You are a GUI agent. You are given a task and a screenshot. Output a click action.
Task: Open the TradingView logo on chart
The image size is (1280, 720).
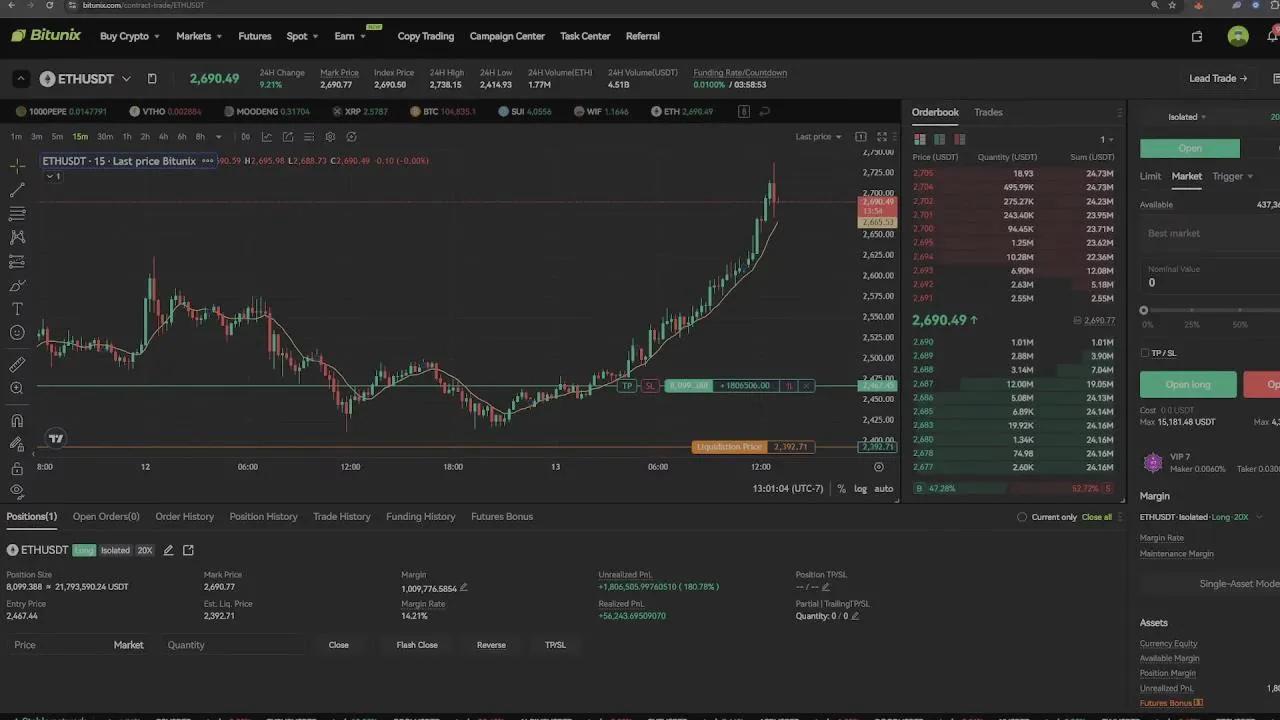(56, 438)
